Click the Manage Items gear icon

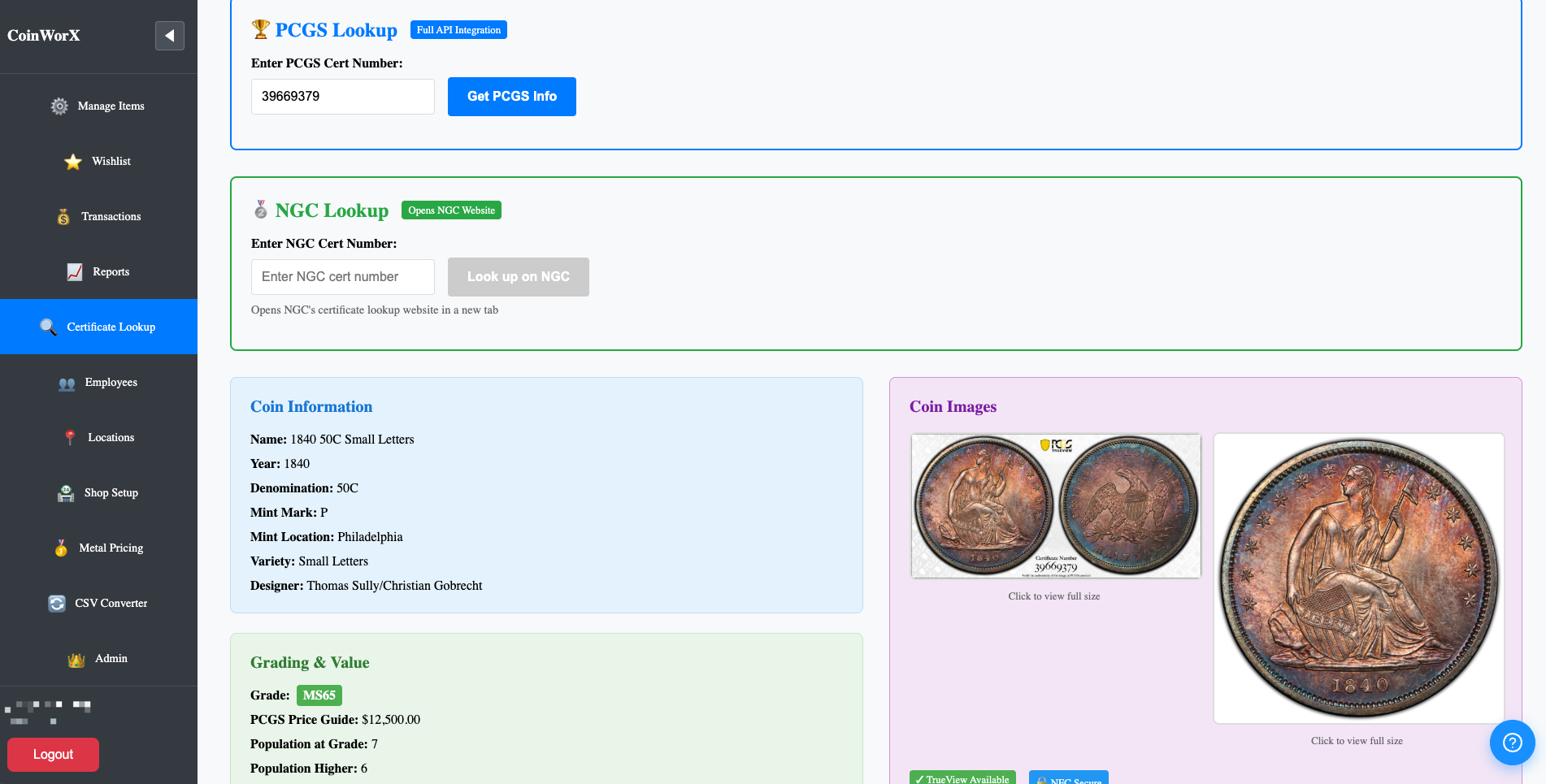[x=59, y=106]
